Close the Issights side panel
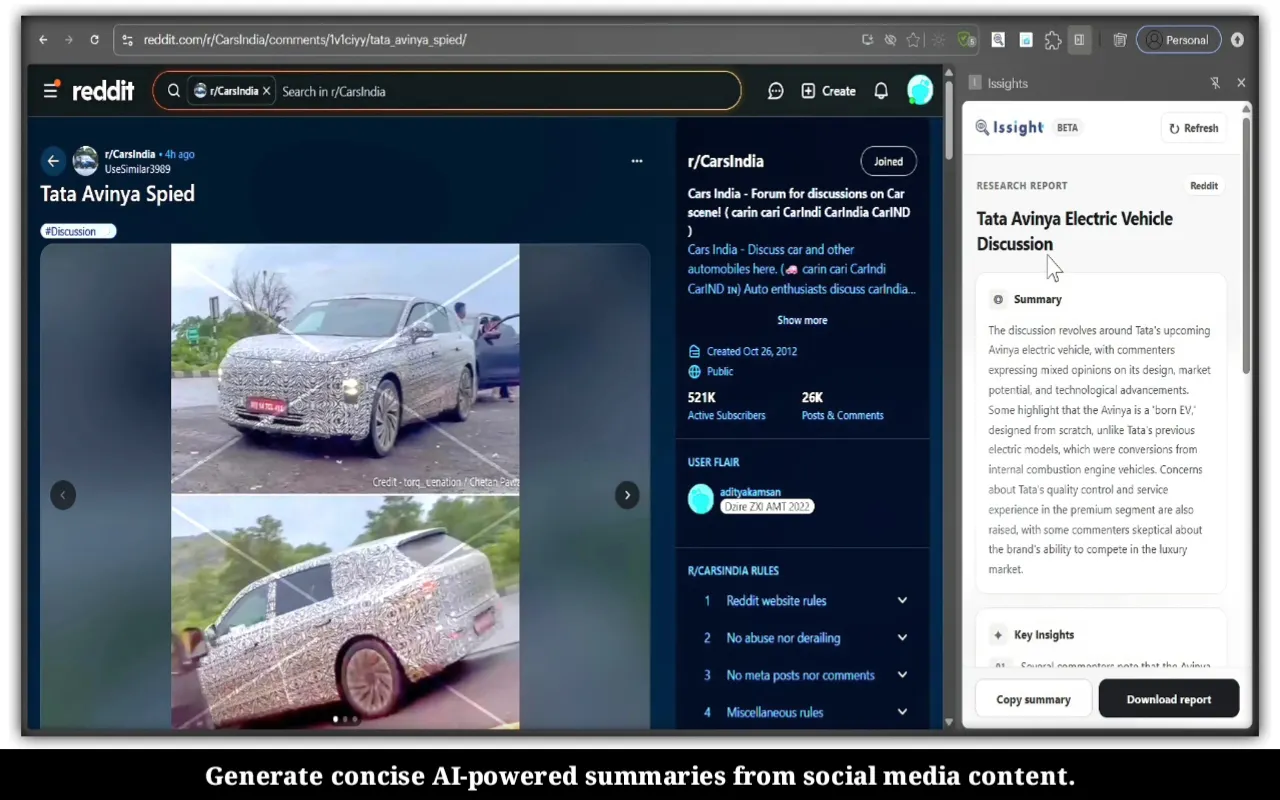 [x=1241, y=83]
